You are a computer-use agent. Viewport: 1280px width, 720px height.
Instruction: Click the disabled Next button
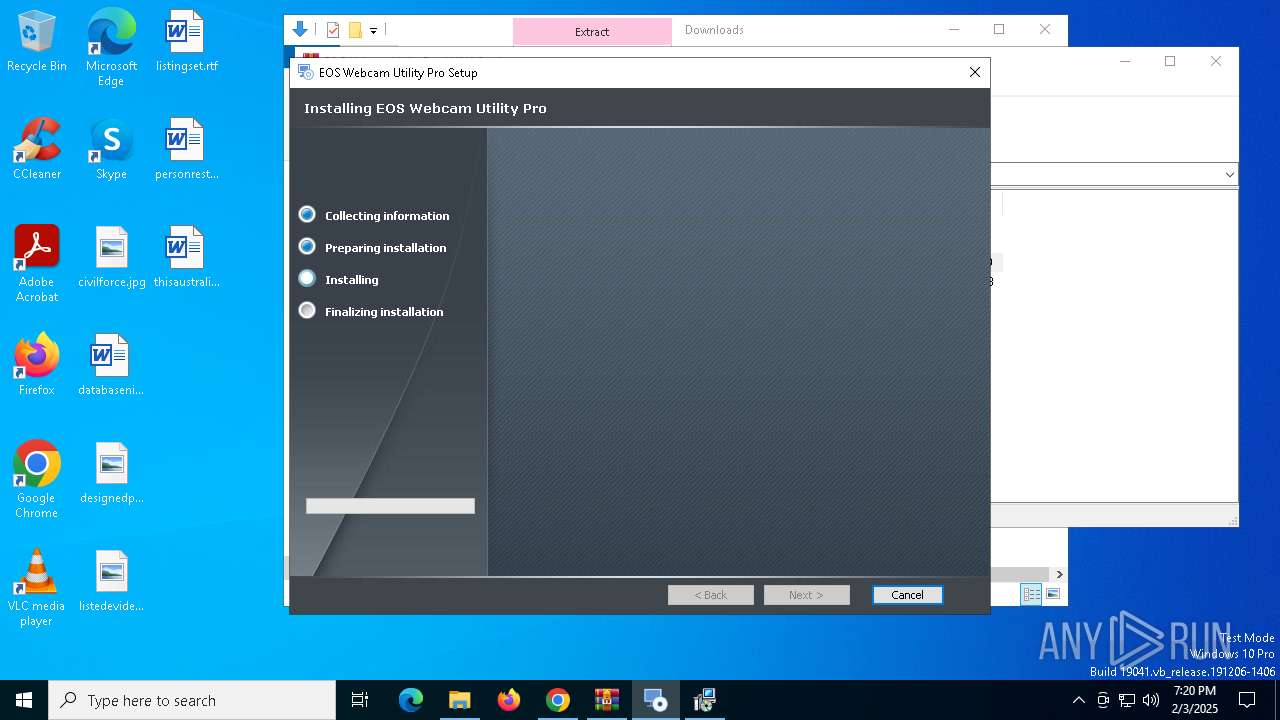(806, 595)
